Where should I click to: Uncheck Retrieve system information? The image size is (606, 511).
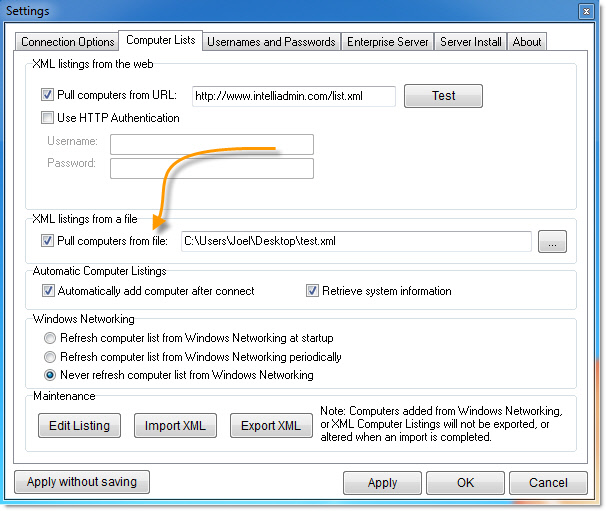pyautogui.click(x=312, y=291)
